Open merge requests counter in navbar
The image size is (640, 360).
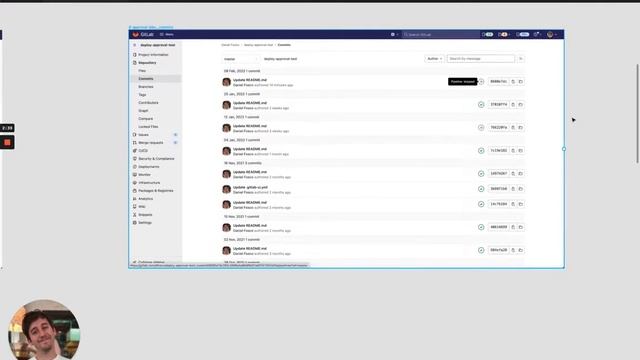coord(504,35)
